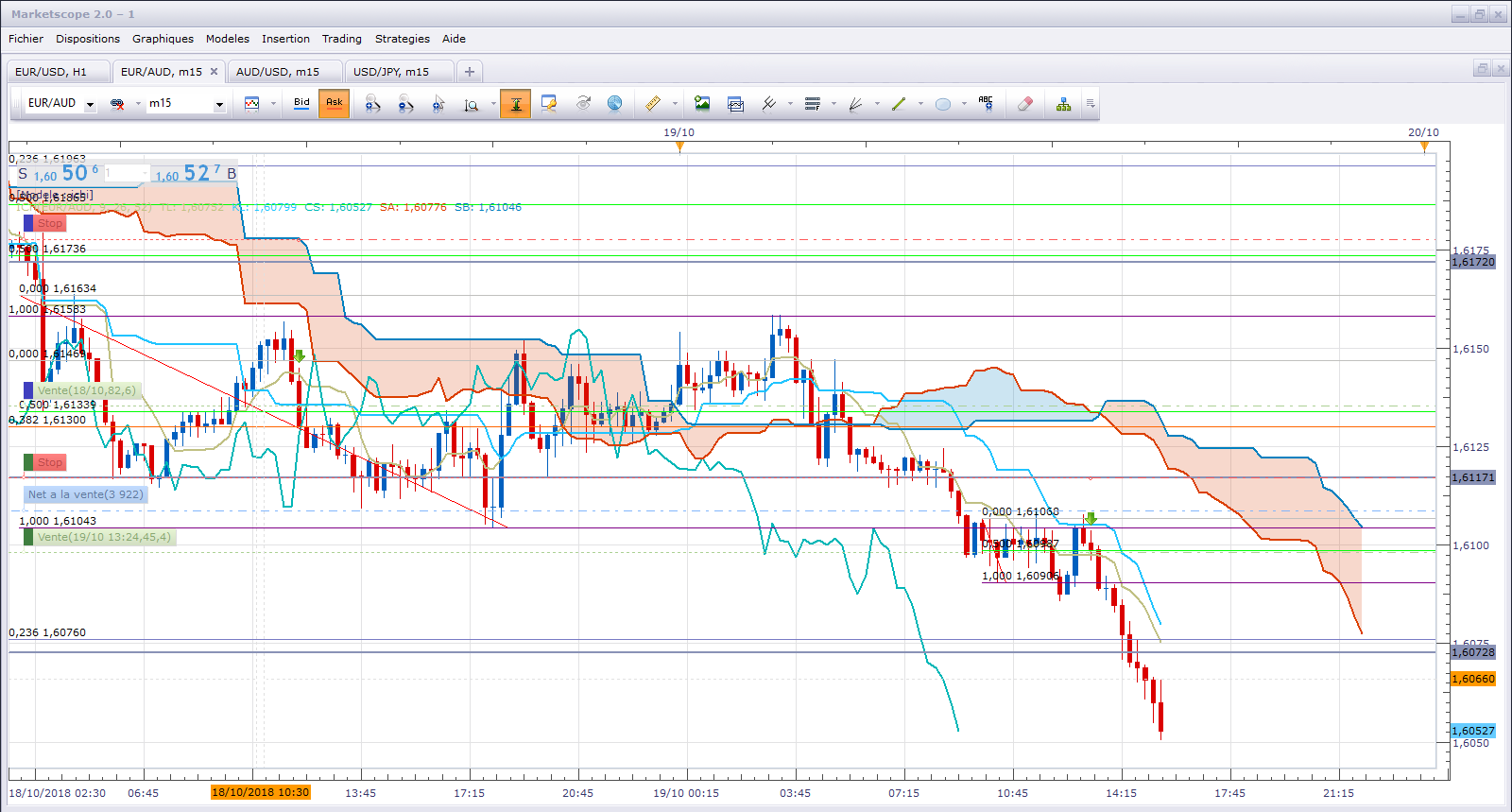Select the trend line drawing tool
The width and height of the screenshot is (1512, 812).
tap(899, 104)
